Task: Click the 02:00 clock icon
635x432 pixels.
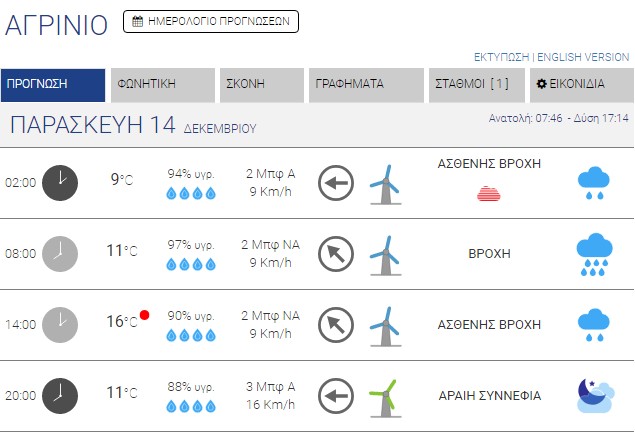Action: click(x=60, y=182)
